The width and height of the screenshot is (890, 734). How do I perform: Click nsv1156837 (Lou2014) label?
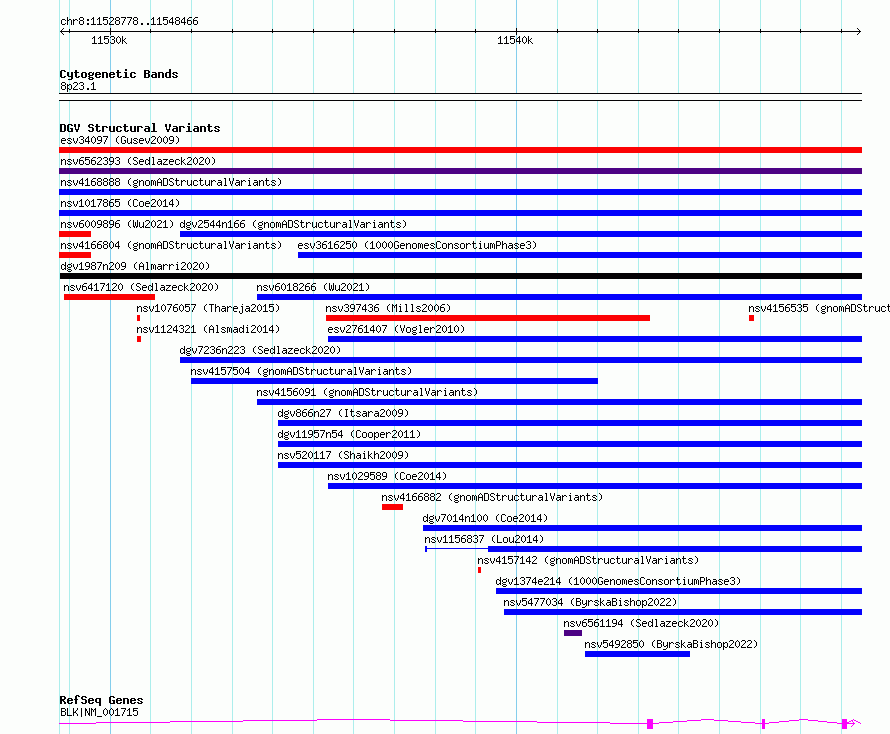pos(484,539)
